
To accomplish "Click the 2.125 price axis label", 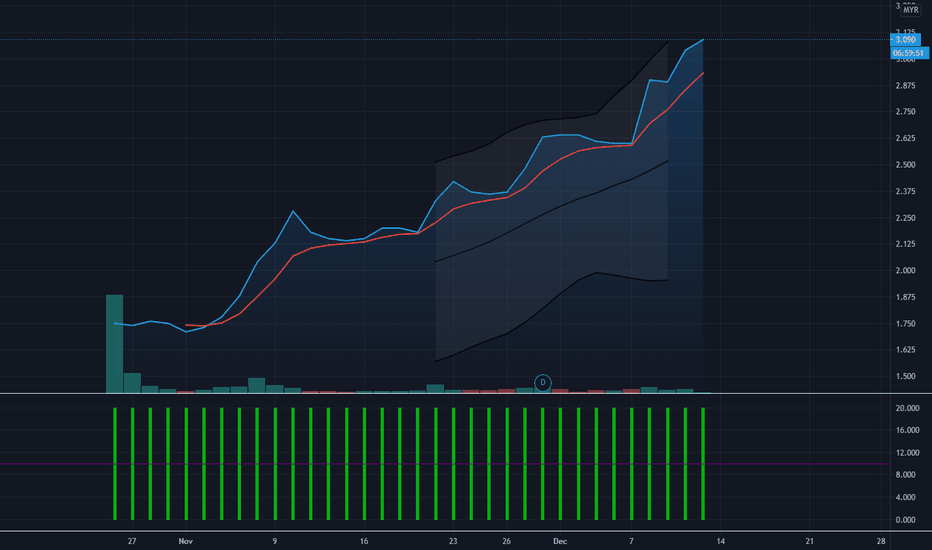I will [905, 244].
